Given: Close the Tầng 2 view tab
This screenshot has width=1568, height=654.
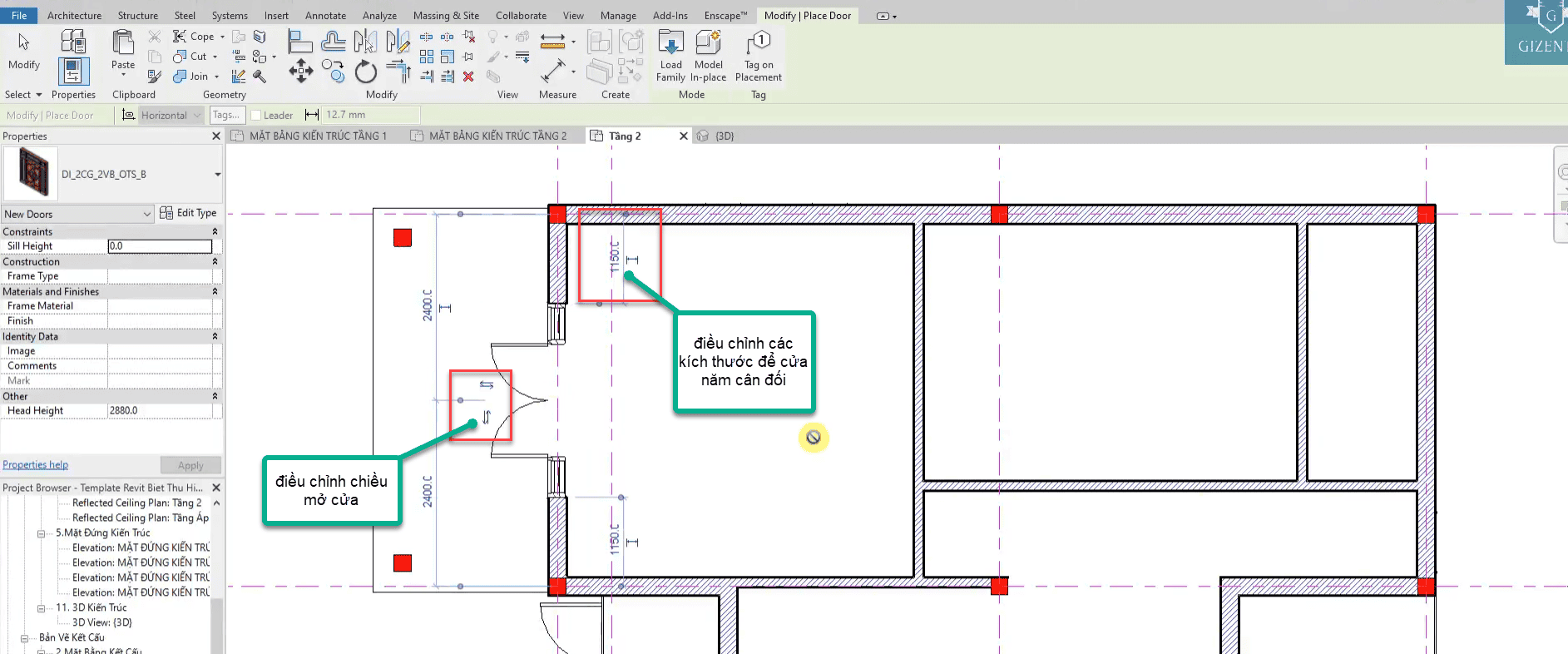Looking at the screenshot, I should pyautogui.click(x=684, y=136).
